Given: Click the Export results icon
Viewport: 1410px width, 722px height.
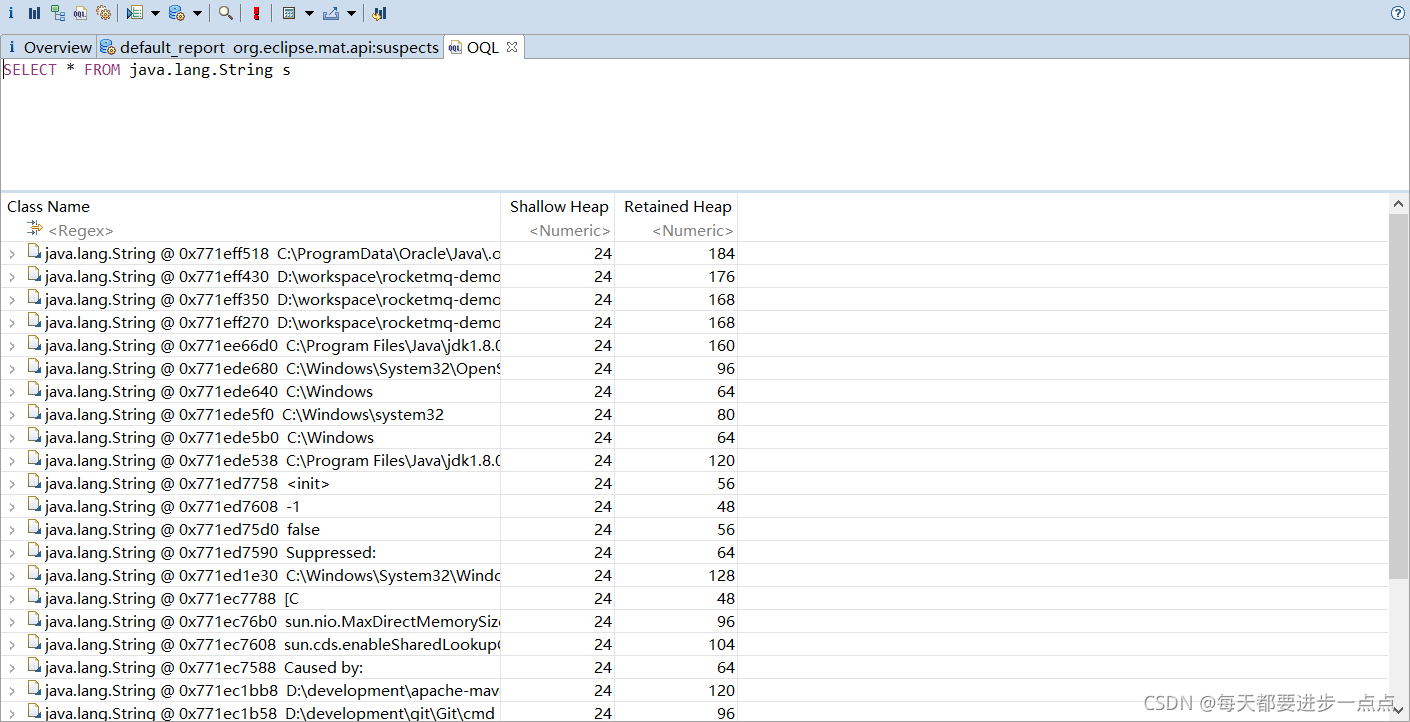Looking at the screenshot, I should (331, 13).
